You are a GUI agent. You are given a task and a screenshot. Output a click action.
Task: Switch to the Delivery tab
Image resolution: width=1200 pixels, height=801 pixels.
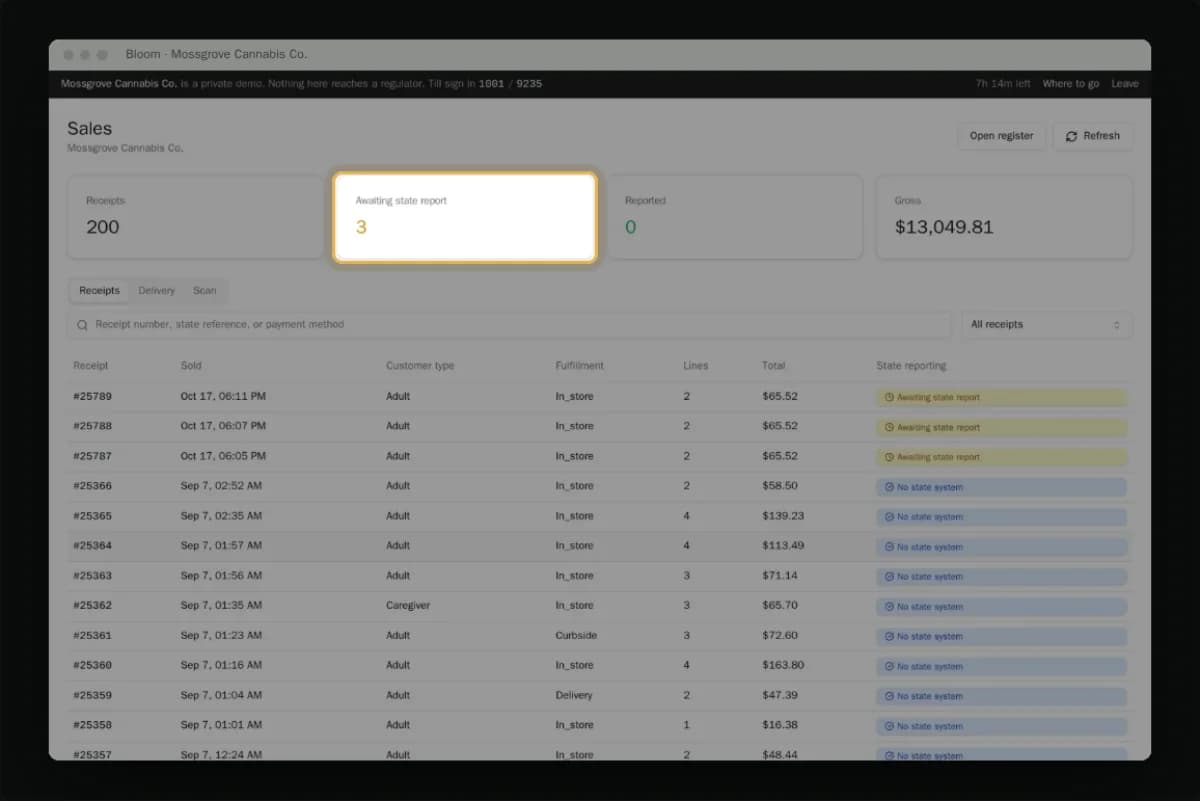157,291
